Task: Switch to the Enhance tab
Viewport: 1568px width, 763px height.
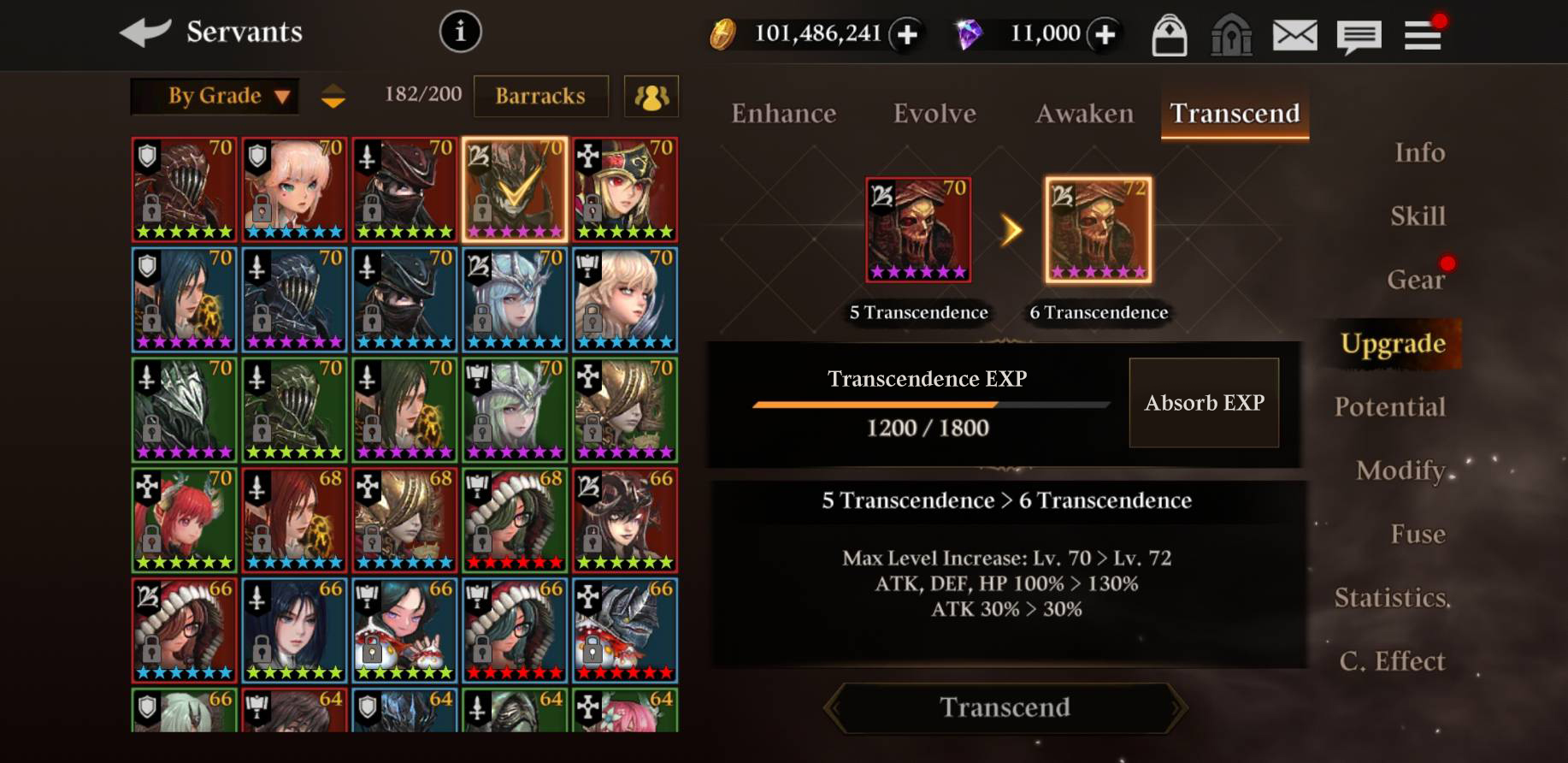Action: 783,113
